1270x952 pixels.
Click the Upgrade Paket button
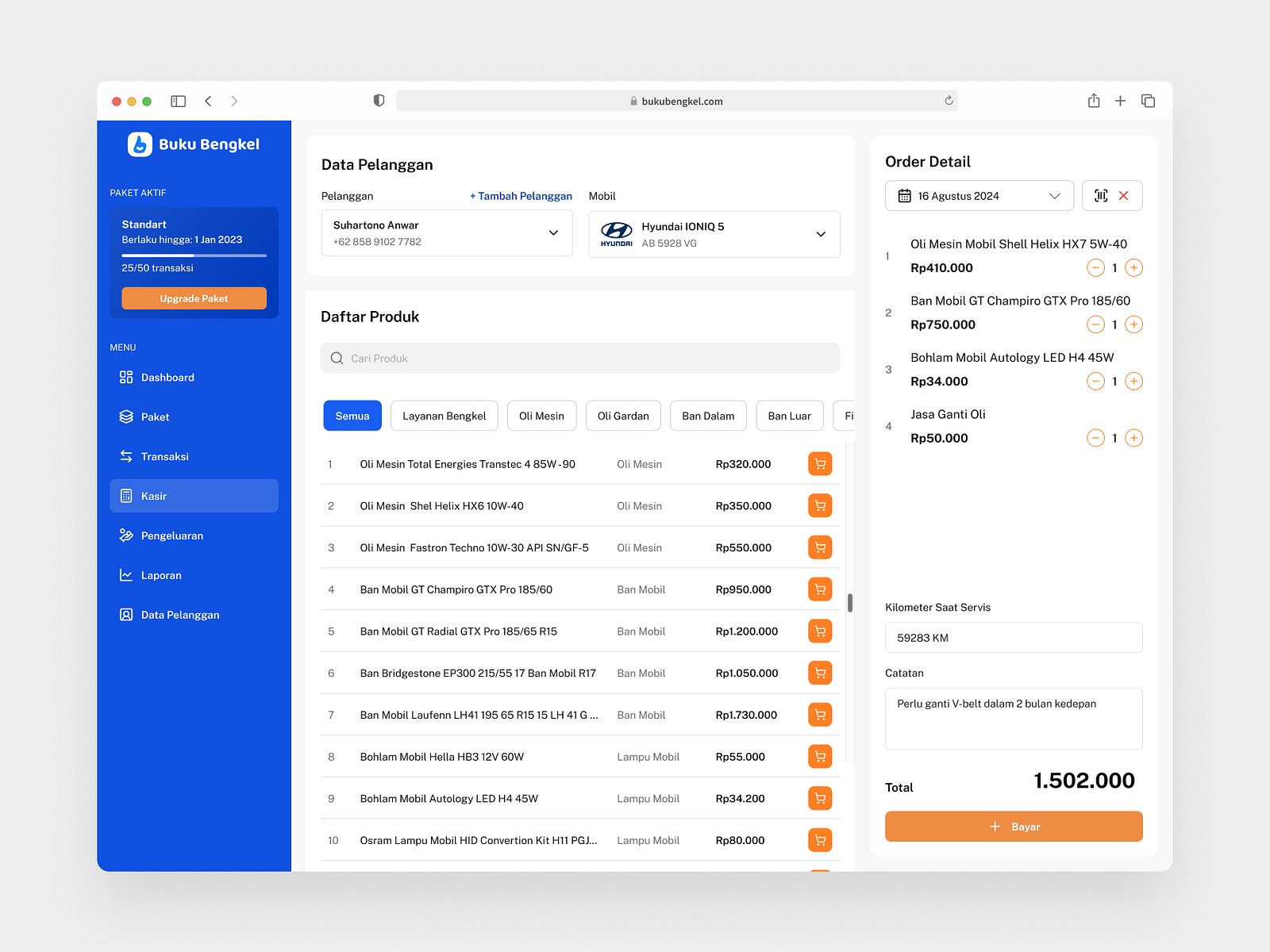(x=193, y=297)
